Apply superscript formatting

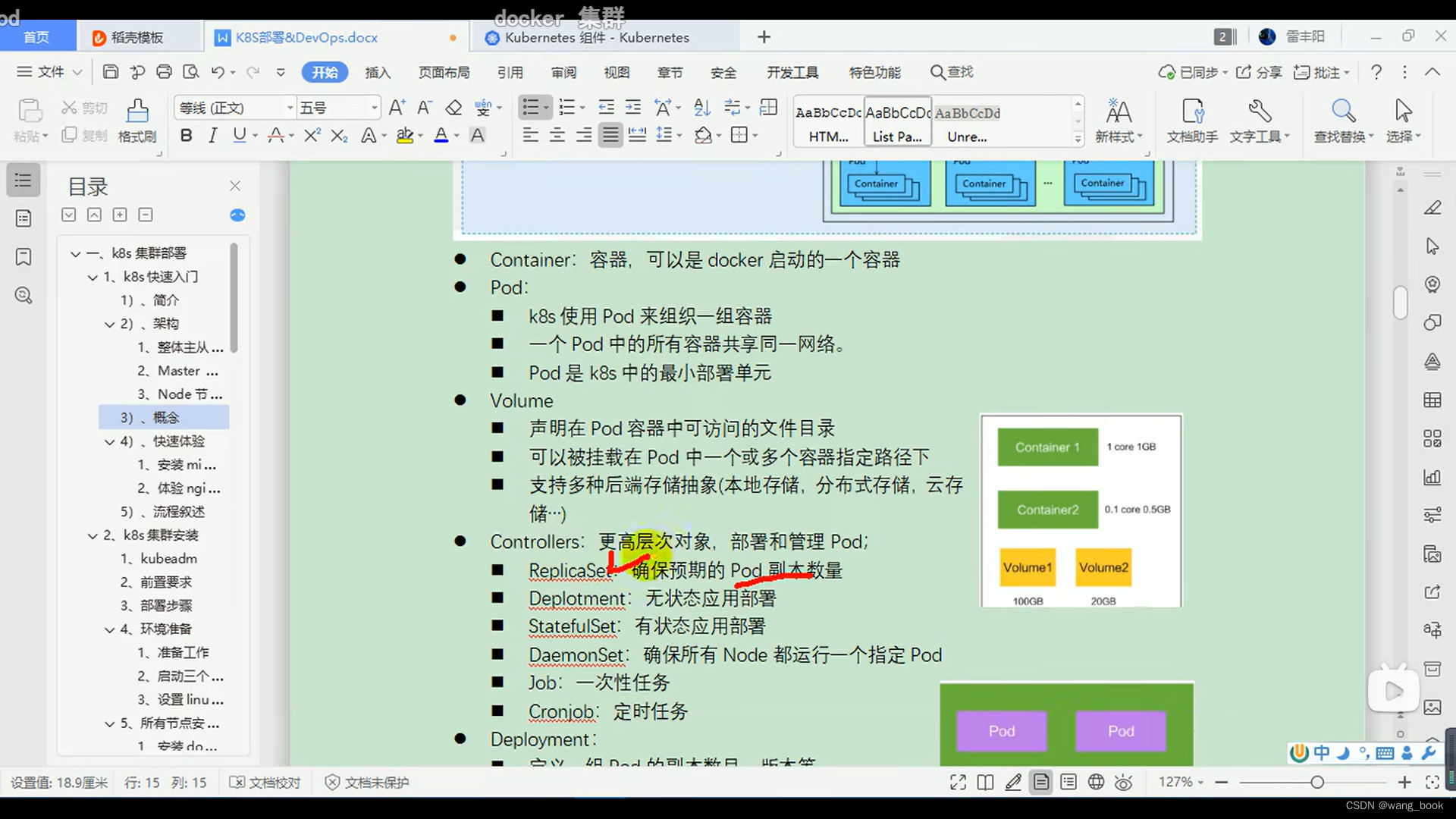tap(312, 136)
